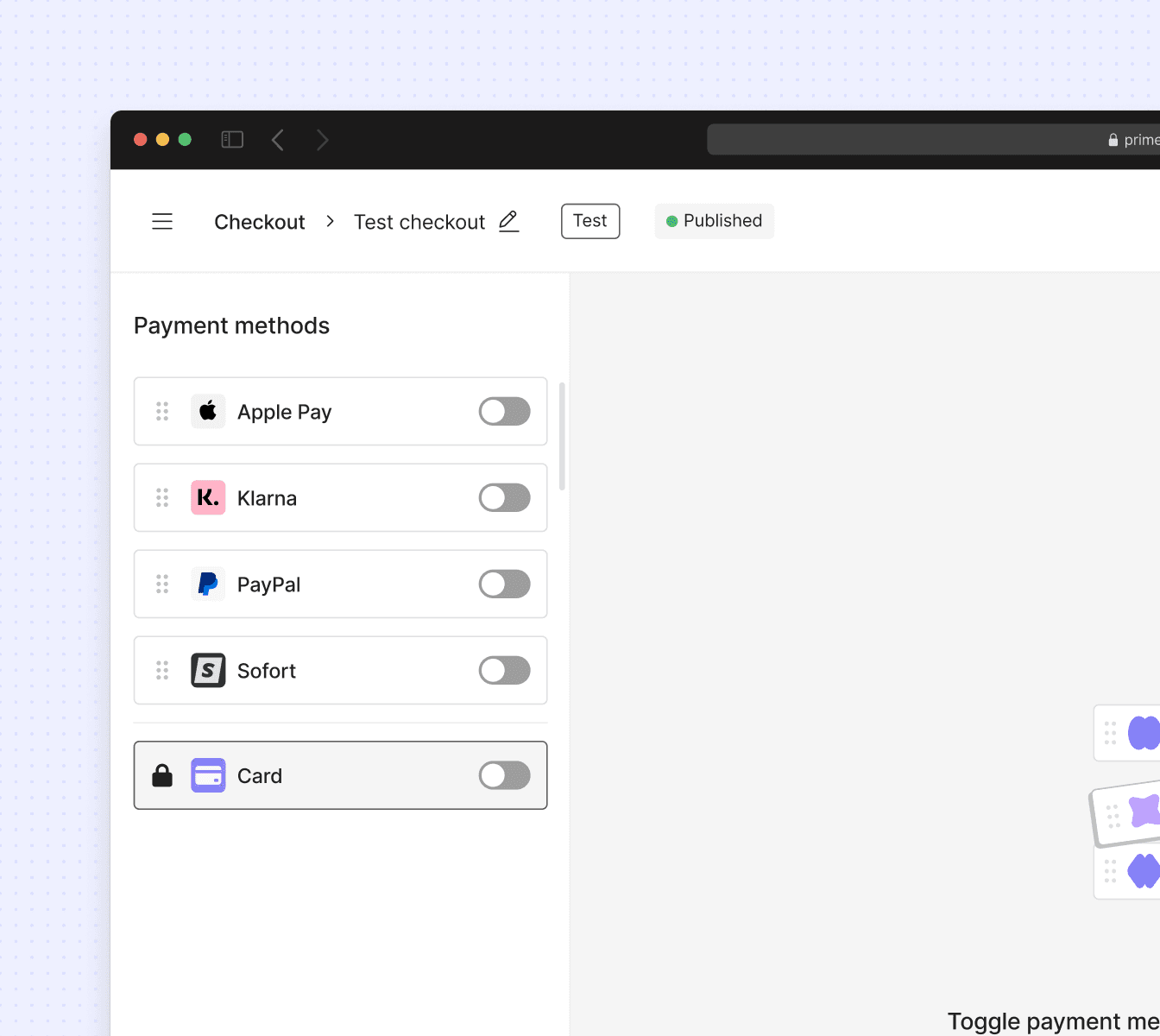Select the Test checkout breadcrumb title
The width and height of the screenshot is (1160, 1036).
419,222
